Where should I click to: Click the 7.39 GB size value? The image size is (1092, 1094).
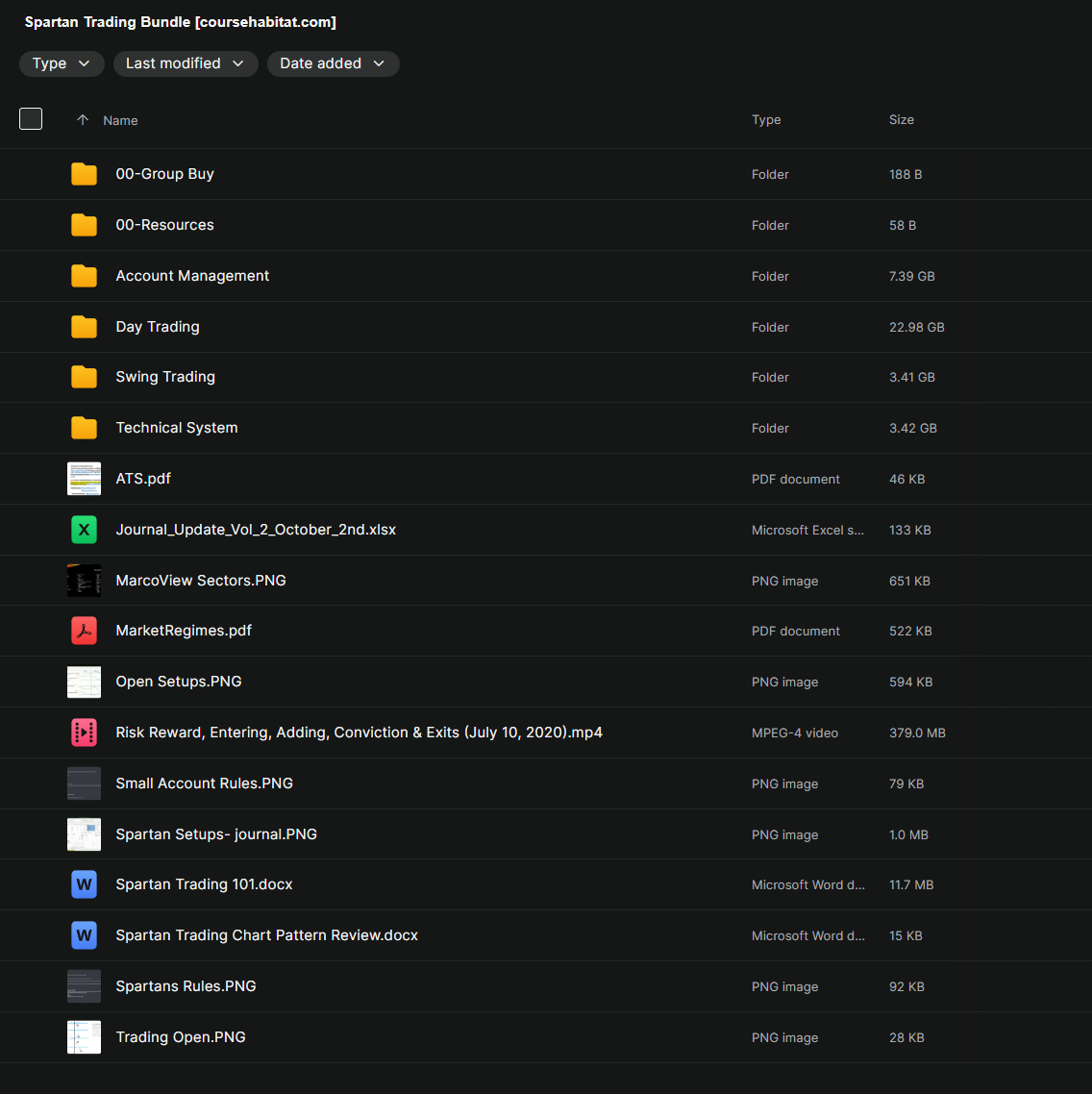coord(911,276)
